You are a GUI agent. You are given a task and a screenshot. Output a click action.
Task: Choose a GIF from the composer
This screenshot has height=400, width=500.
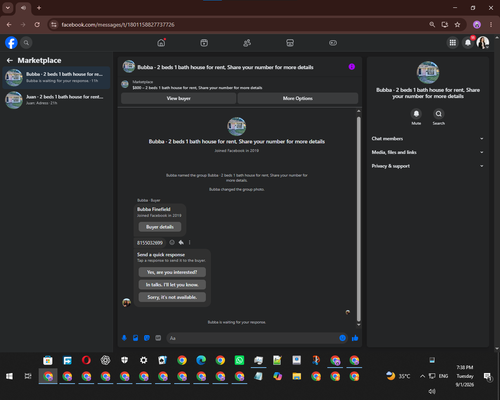[x=158, y=338]
